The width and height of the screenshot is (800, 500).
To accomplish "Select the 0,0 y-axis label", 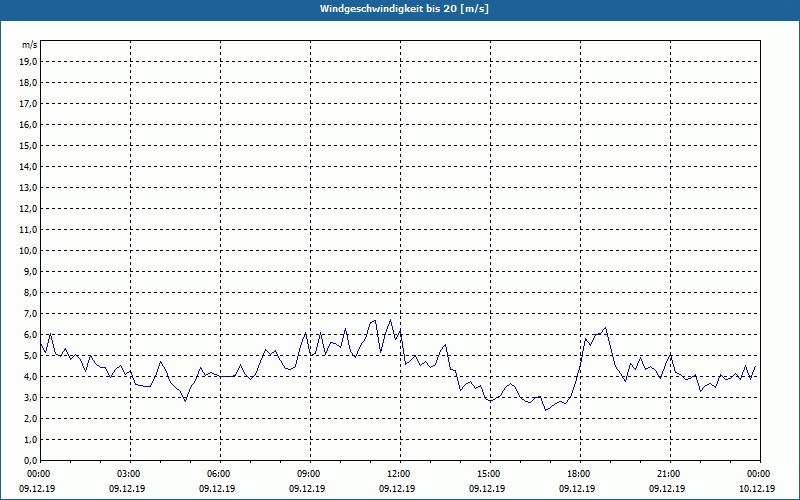I will coord(30,461).
